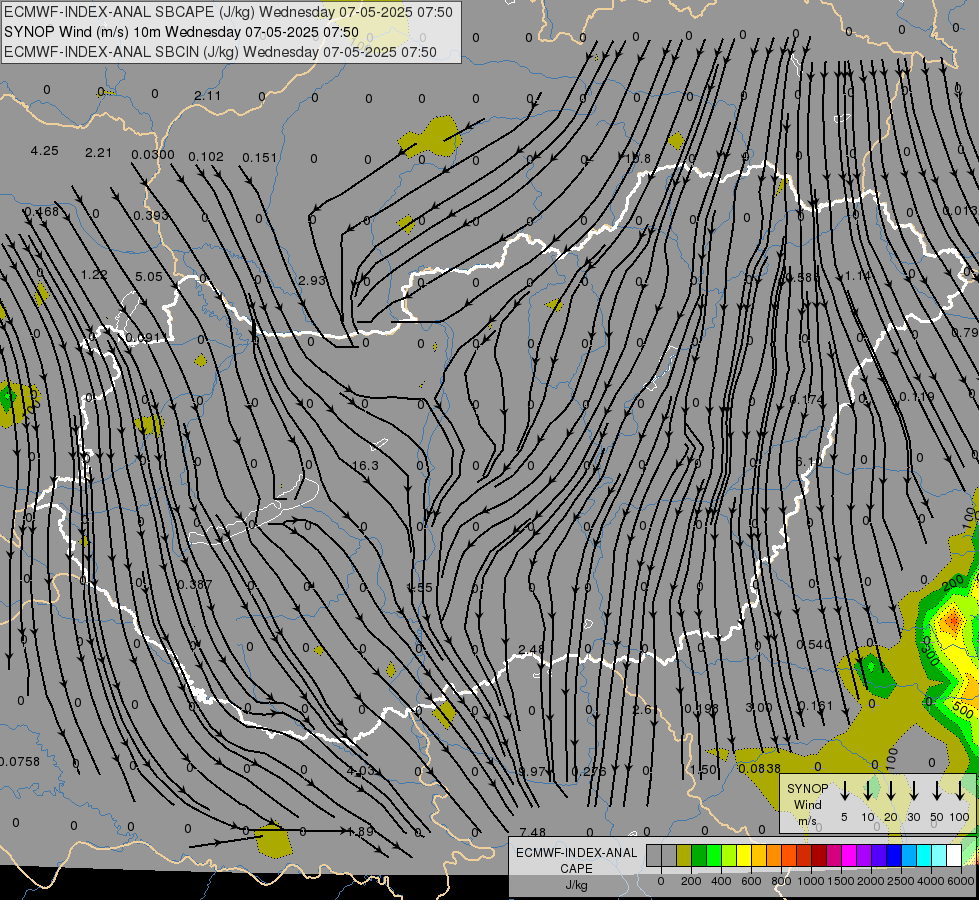Select the bright magenta swatch in CAPE scale
Viewport: 979px width, 900px height.
[849, 856]
